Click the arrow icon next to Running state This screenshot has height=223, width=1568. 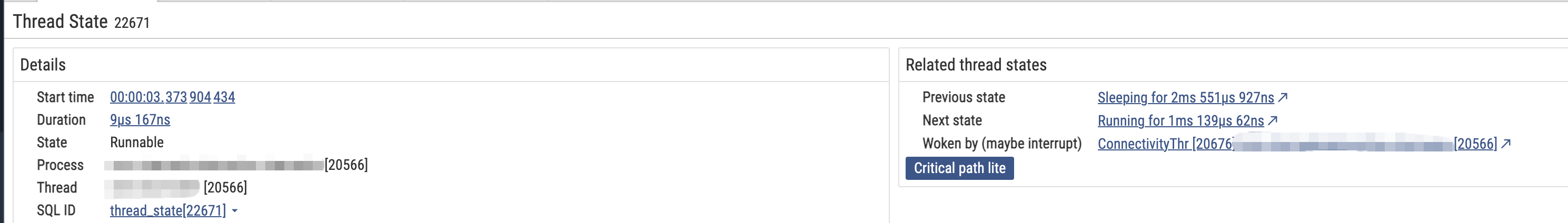pyautogui.click(x=1273, y=120)
